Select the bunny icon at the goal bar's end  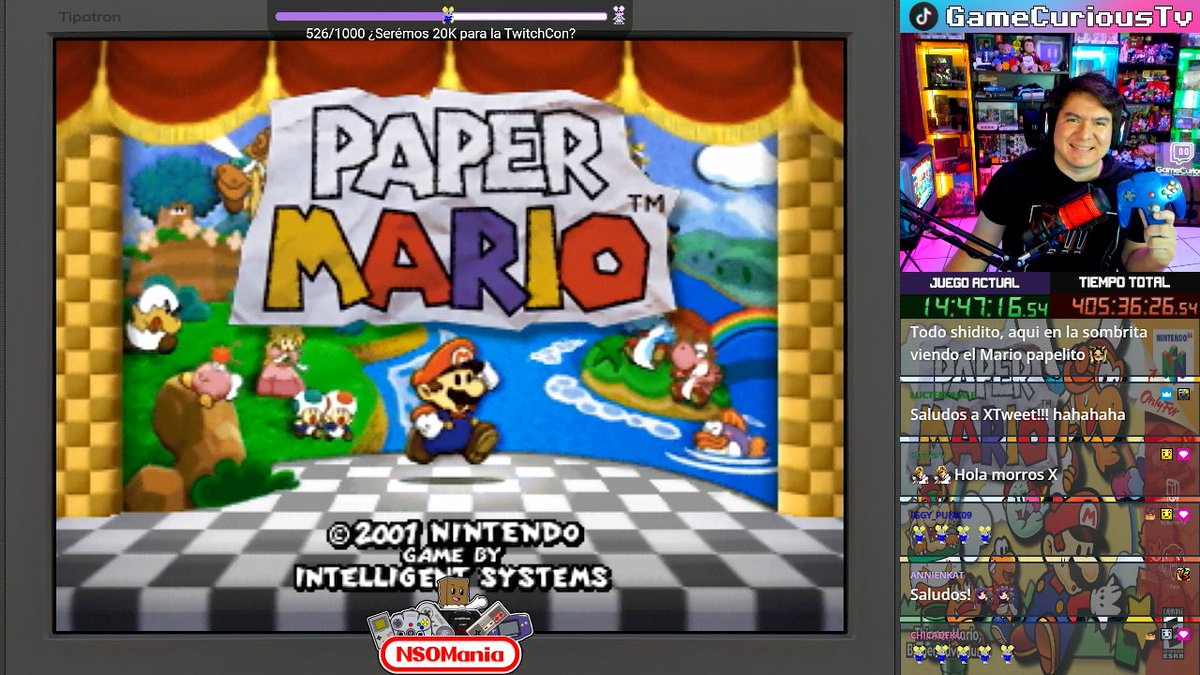coord(619,14)
